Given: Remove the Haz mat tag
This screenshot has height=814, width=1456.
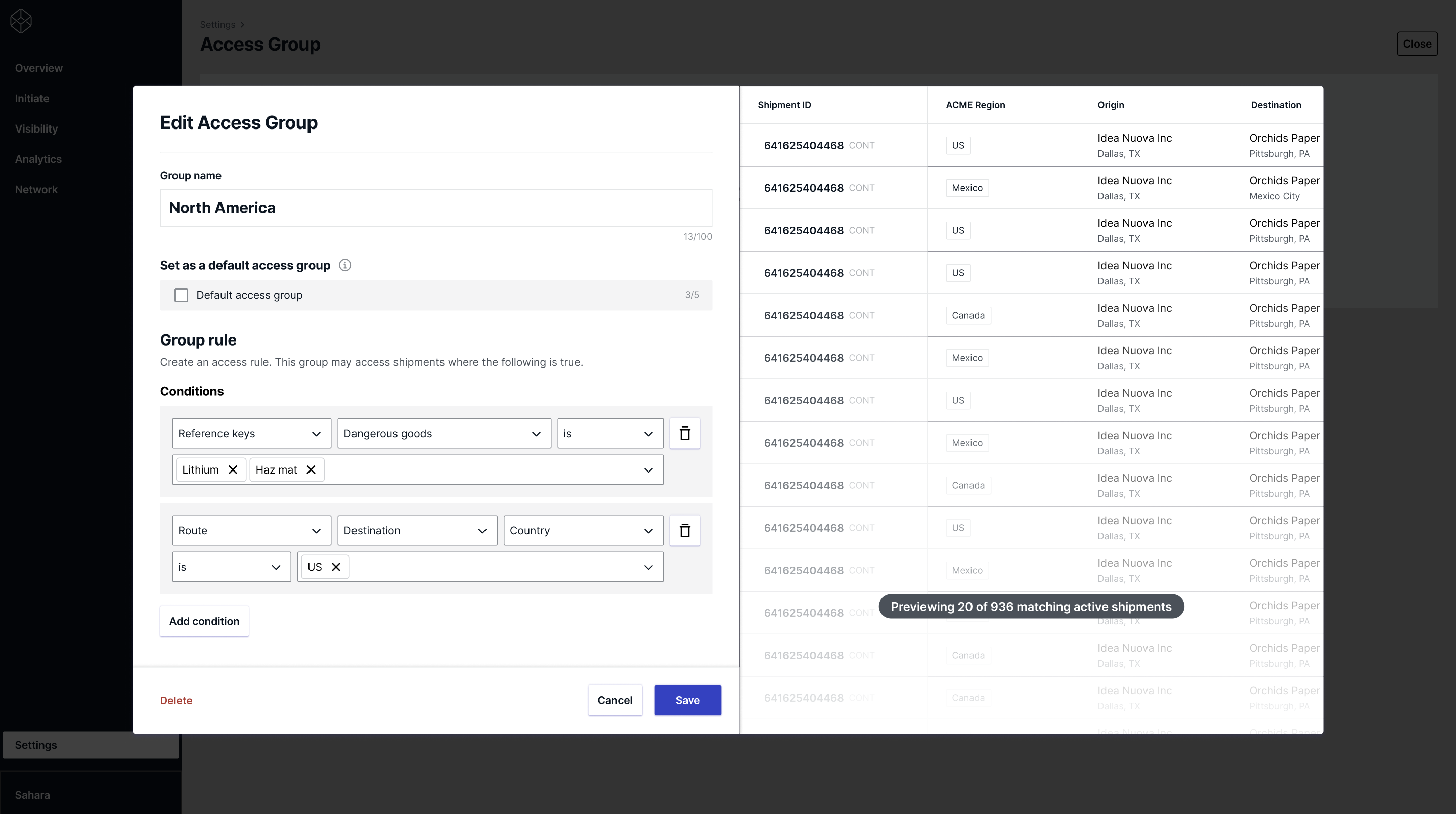Looking at the screenshot, I should coord(311,470).
